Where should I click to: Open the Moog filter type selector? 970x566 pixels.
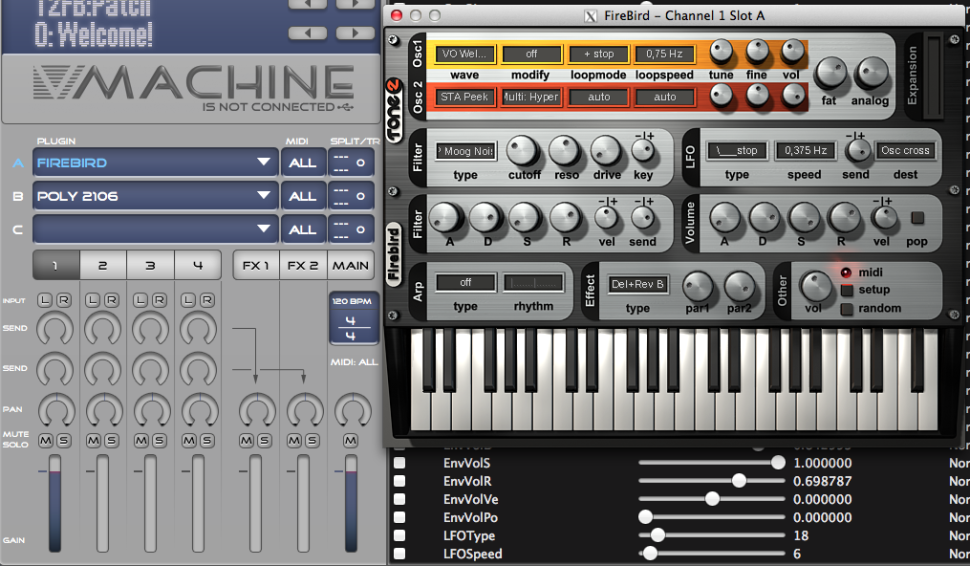tap(465, 151)
